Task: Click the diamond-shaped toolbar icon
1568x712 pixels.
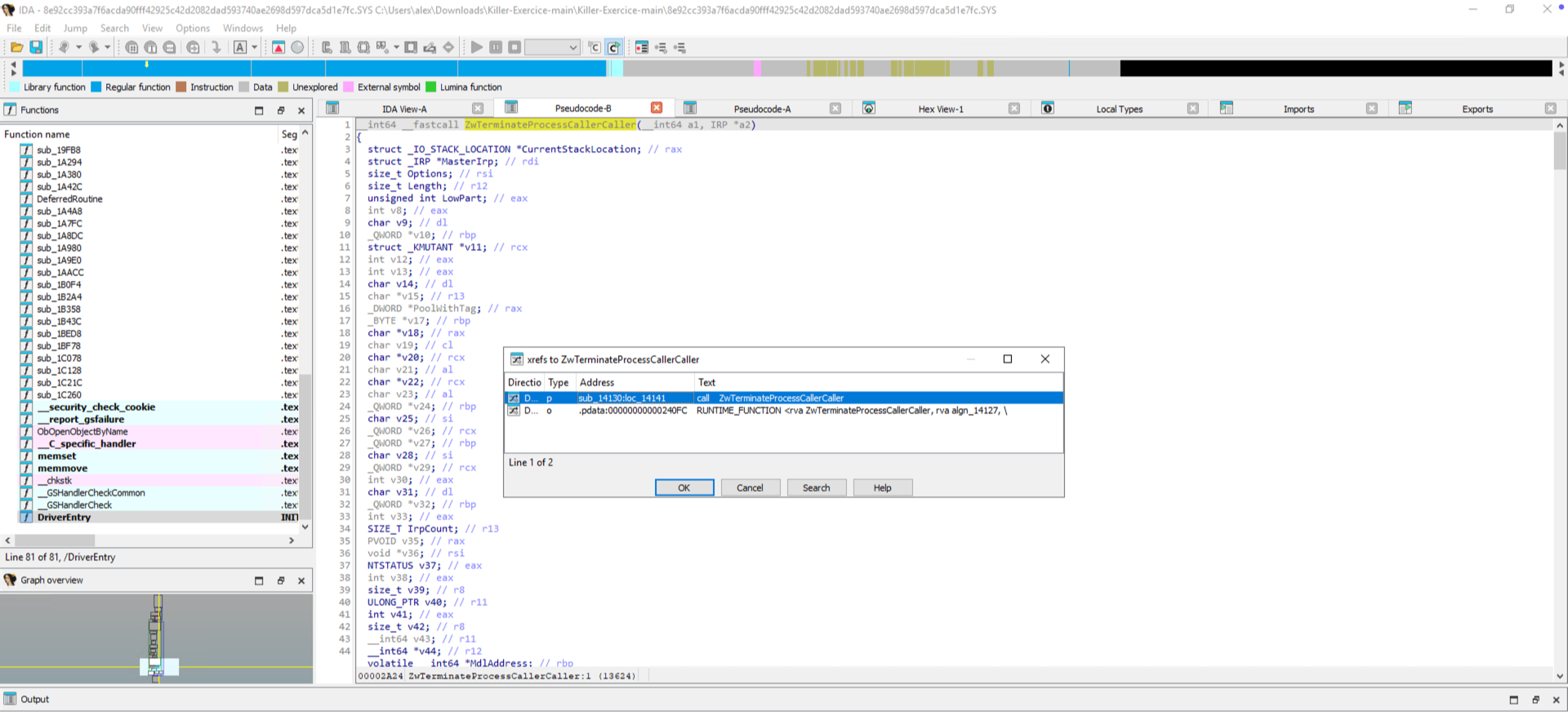Action: point(448,47)
